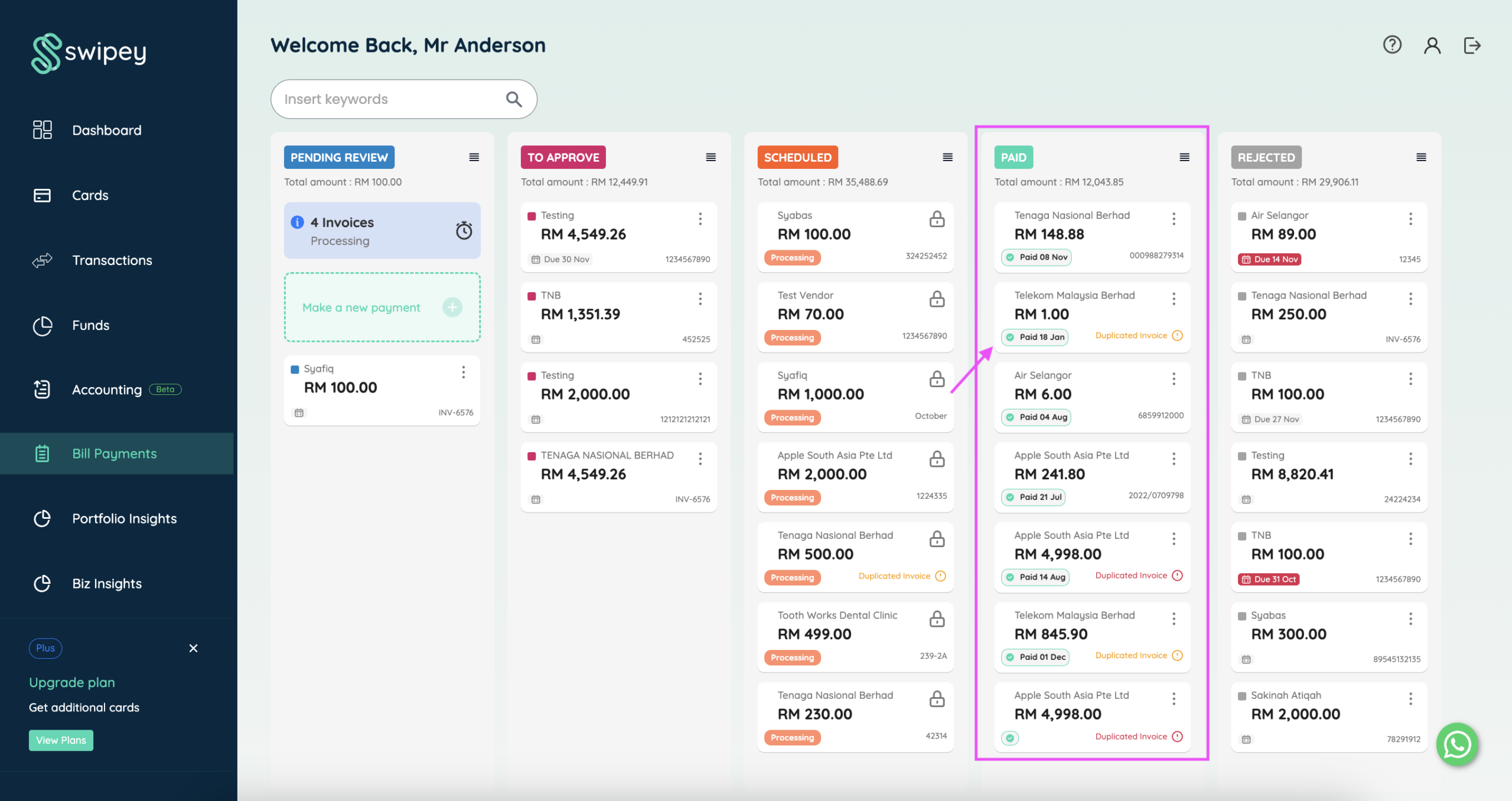Open Paid column menu
The image size is (1512, 801).
click(1184, 157)
